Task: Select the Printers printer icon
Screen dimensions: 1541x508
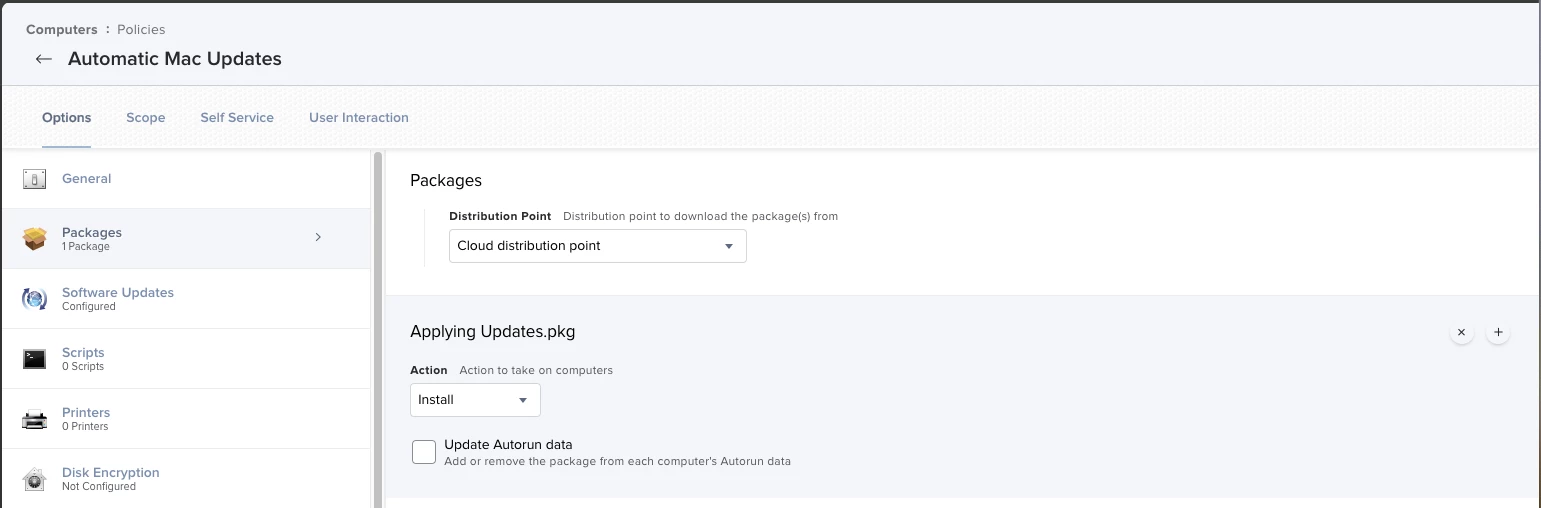Action: [35, 419]
